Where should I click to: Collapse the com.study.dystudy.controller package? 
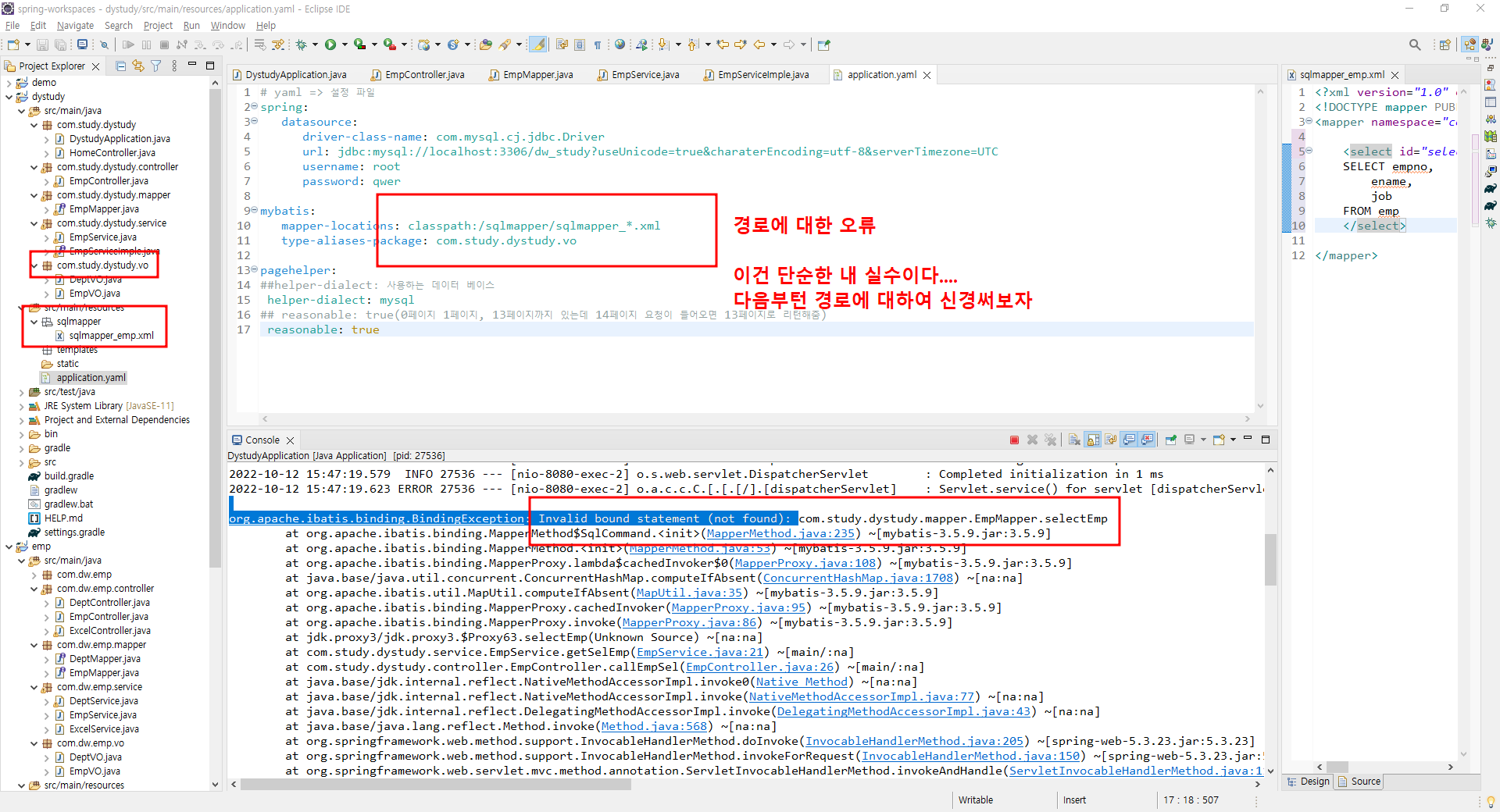(34, 167)
